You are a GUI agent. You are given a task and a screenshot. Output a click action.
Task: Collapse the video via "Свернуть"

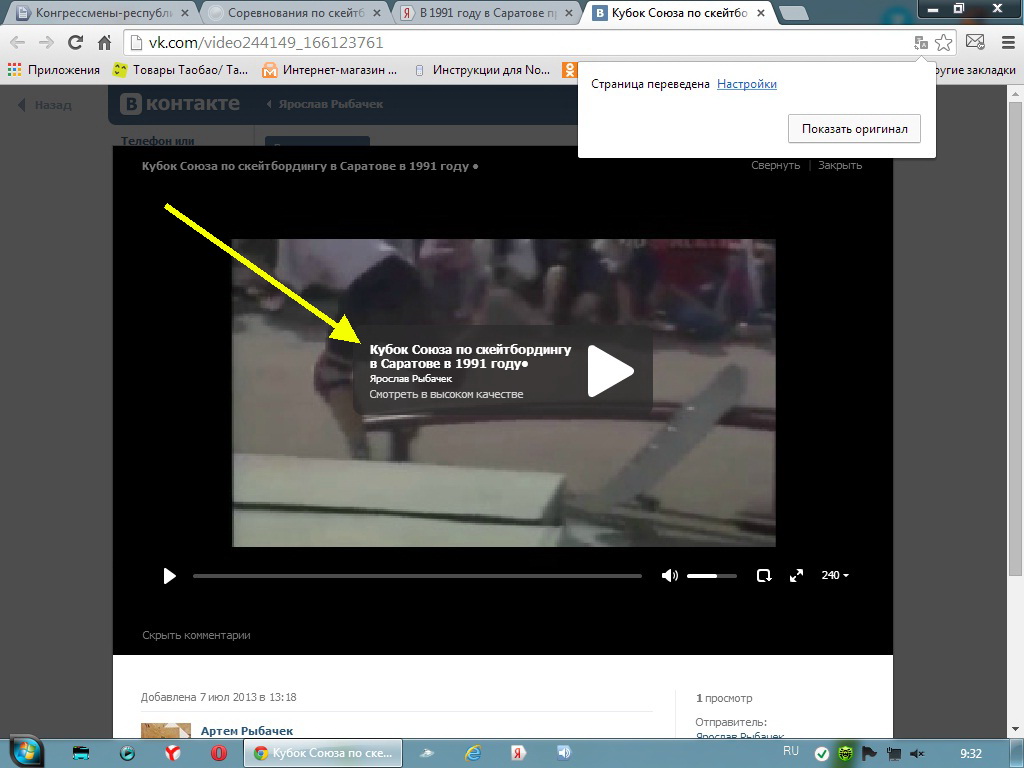(775, 166)
